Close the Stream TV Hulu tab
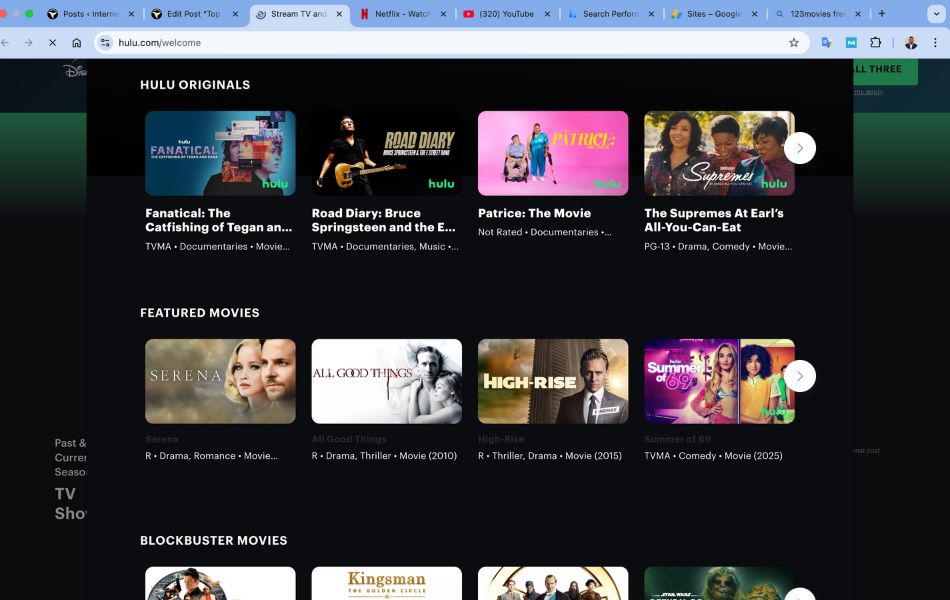Image resolution: width=950 pixels, height=600 pixels. coord(339,13)
